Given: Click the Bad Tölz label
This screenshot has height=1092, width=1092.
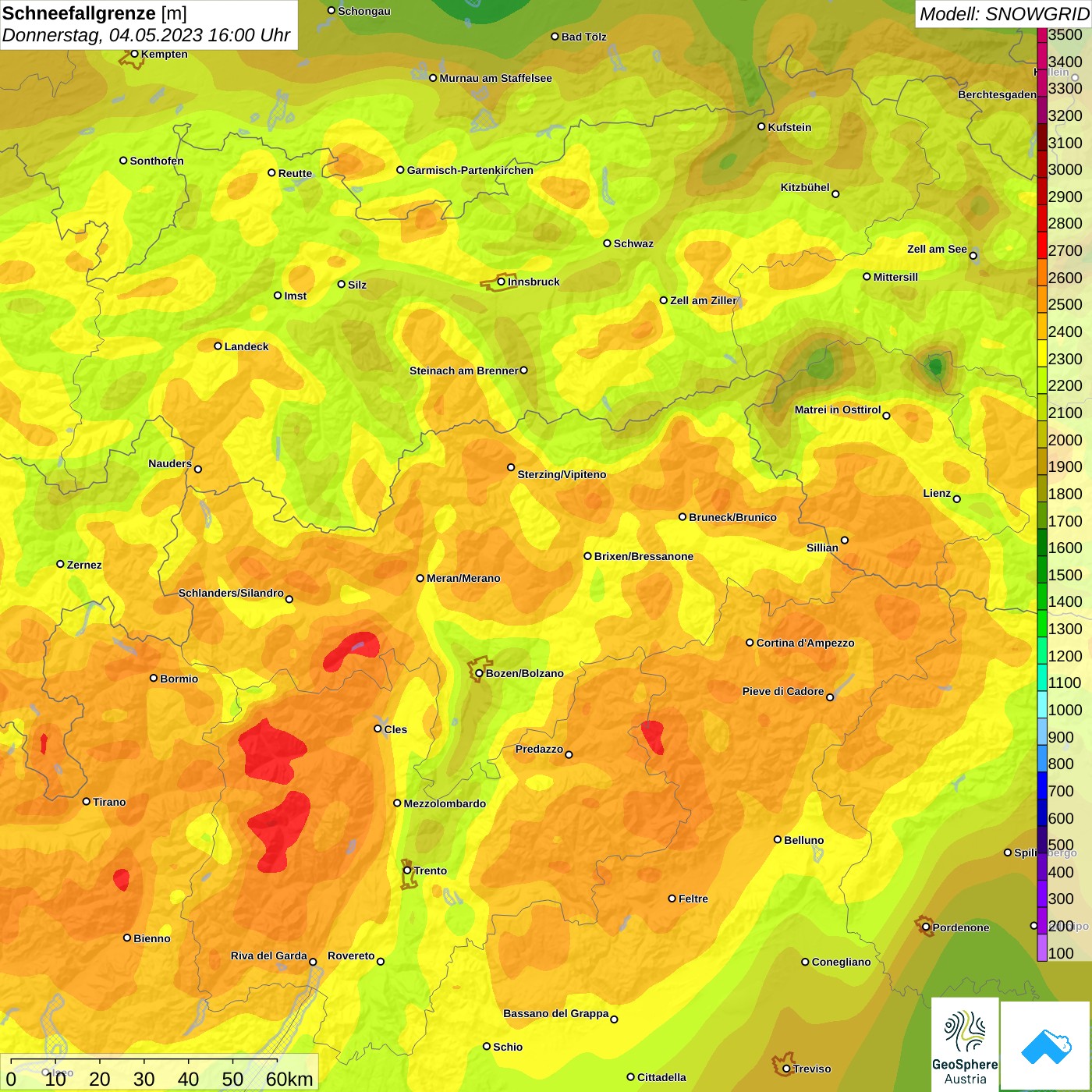Looking at the screenshot, I should 583,37.
